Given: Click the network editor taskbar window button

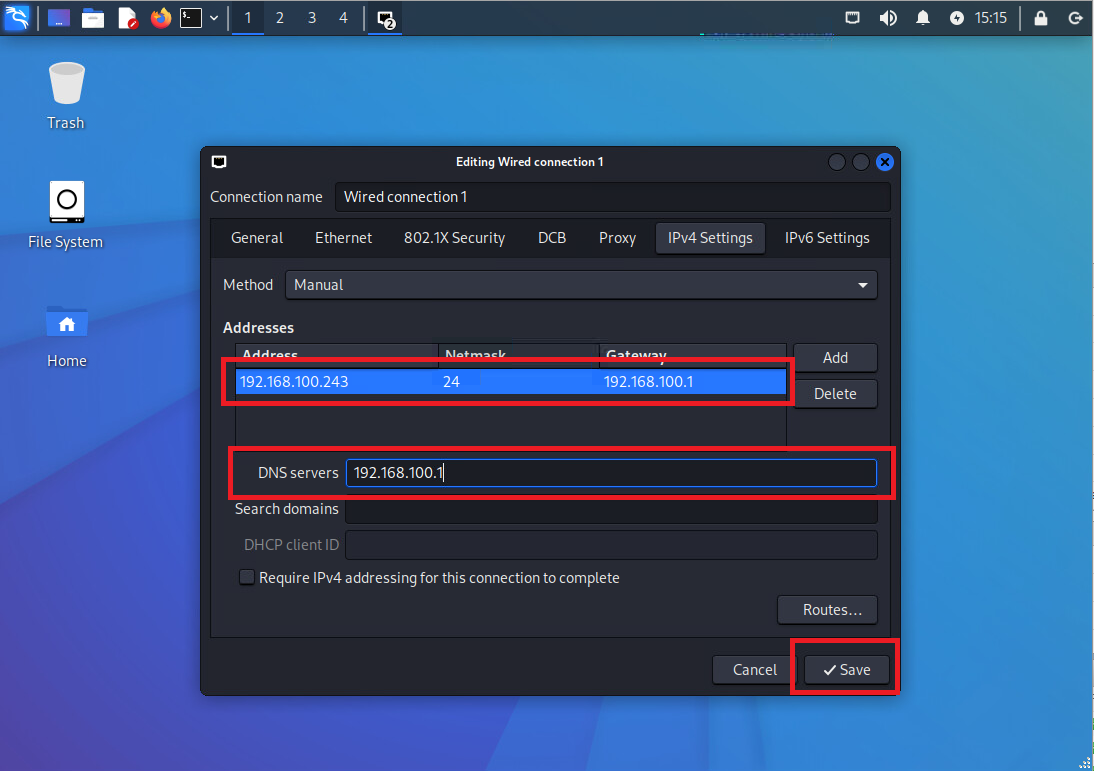Looking at the screenshot, I should [x=386, y=18].
